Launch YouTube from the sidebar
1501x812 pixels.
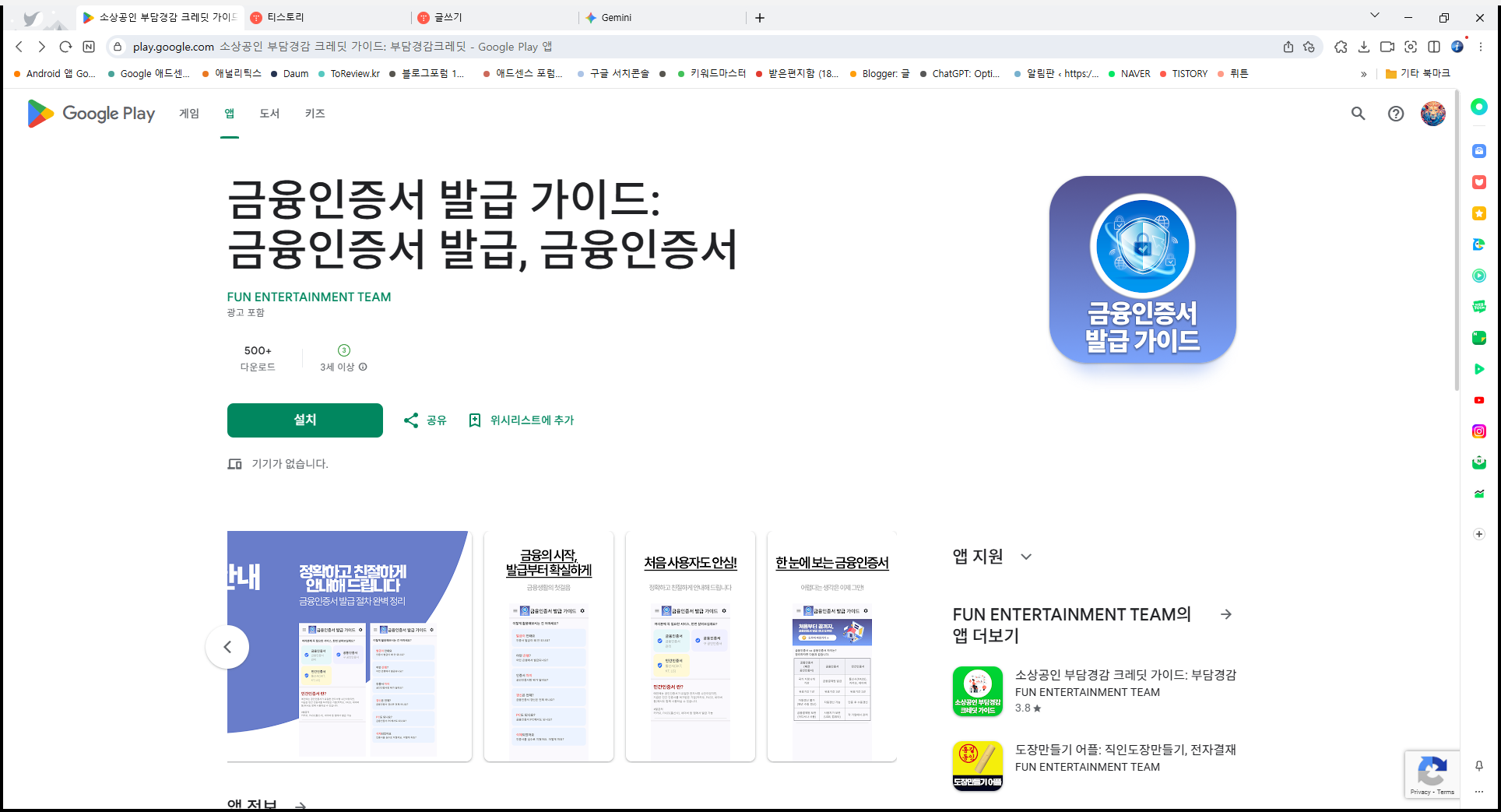1479,400
